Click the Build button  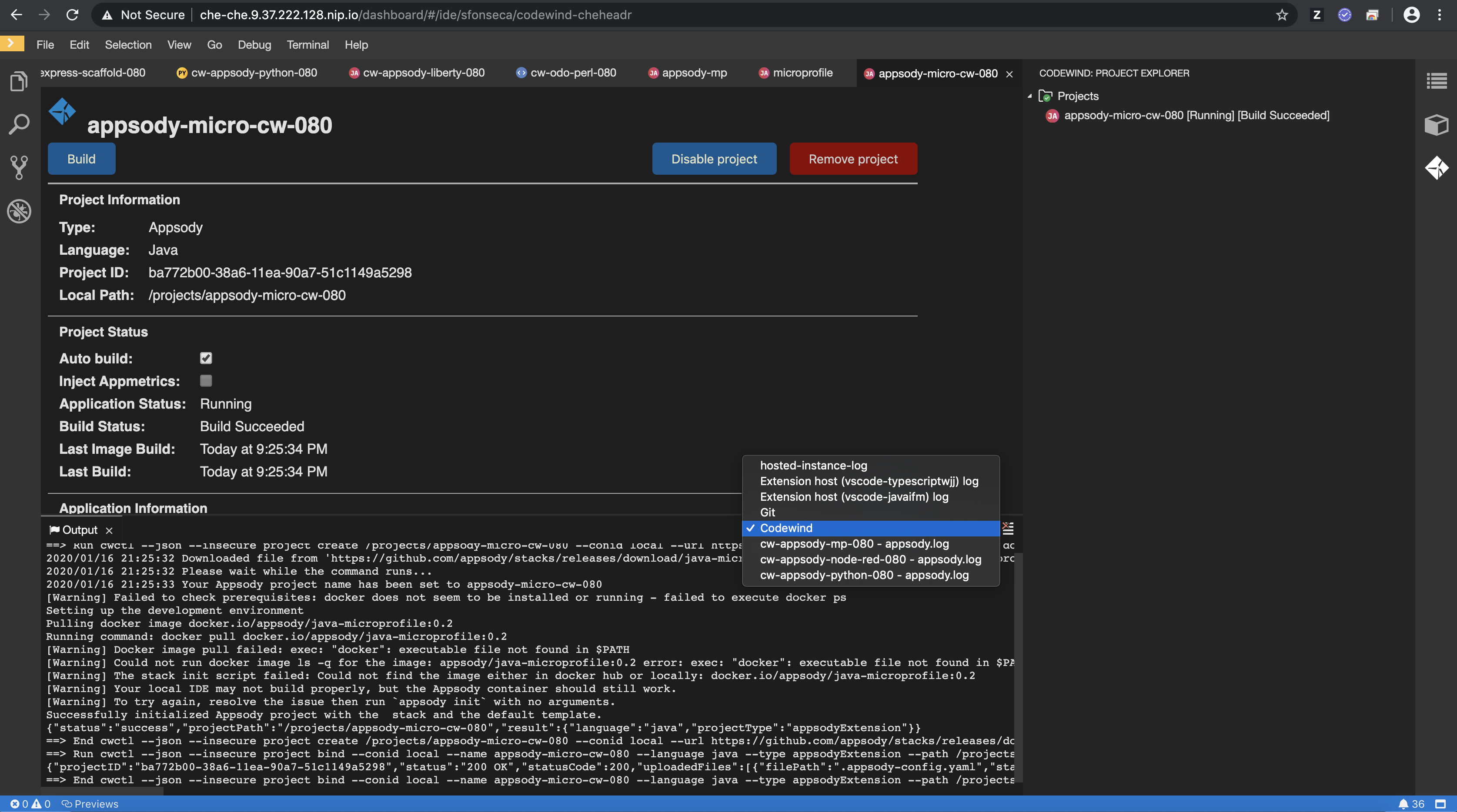tap(81, 159)
